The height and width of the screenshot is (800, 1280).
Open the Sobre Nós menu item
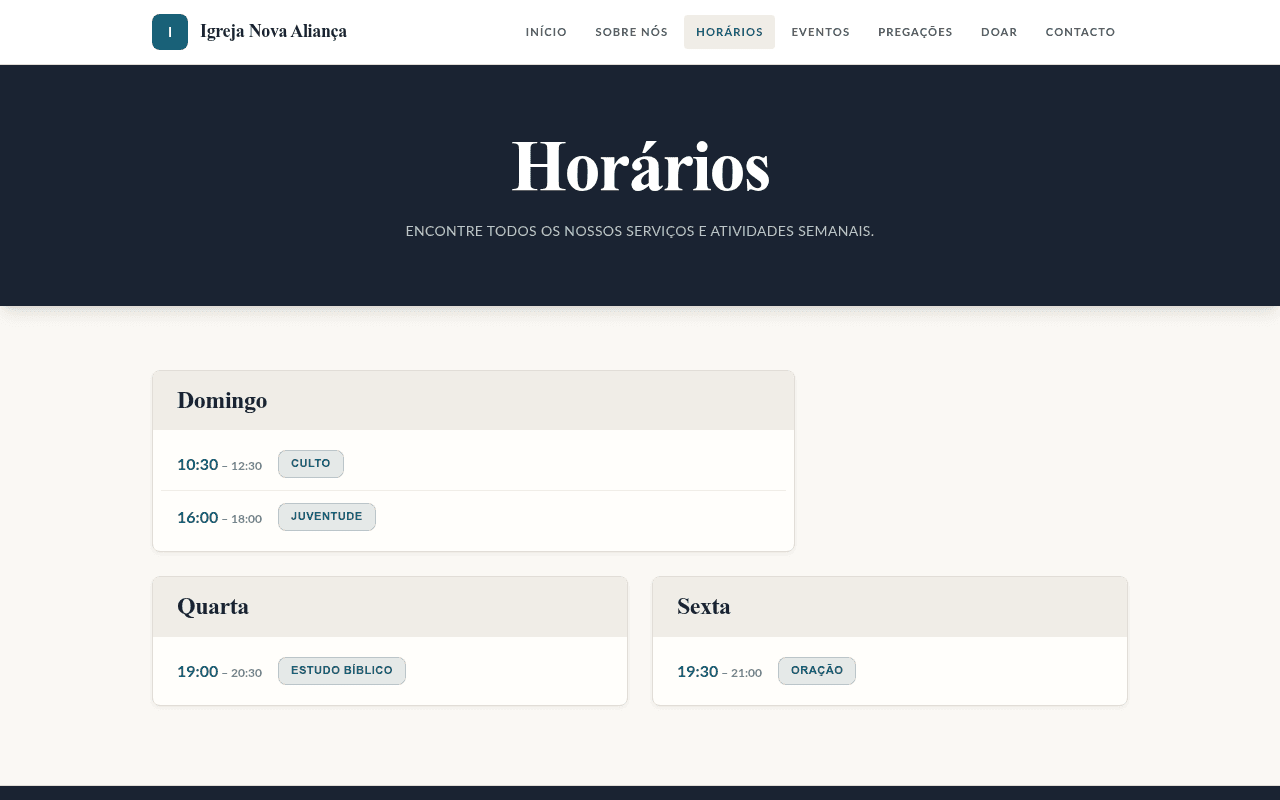[631, 32]
